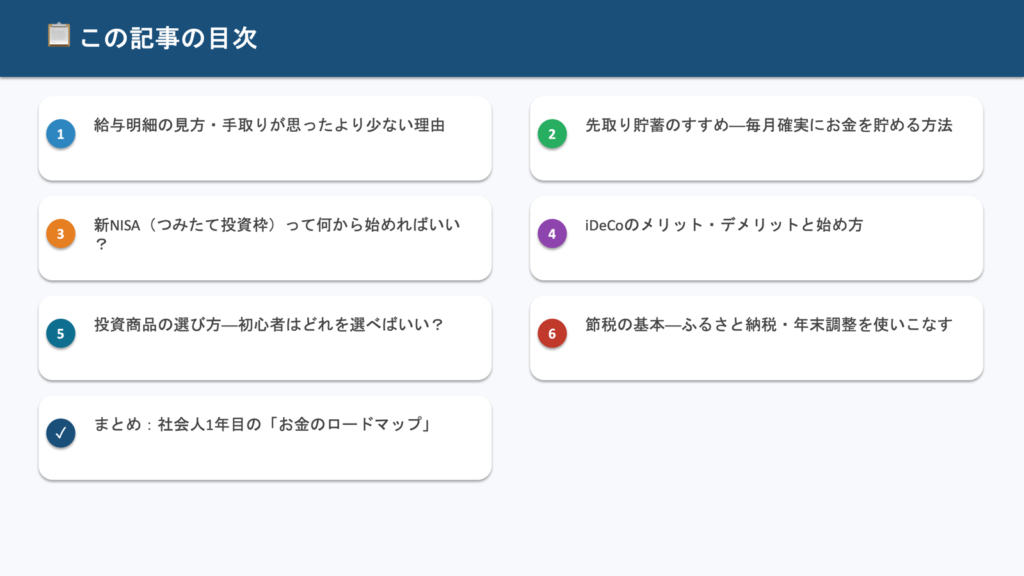Click the この記事の目次 heading text
This screenshot has height=576, width=1024.
(x=169, y=38)
